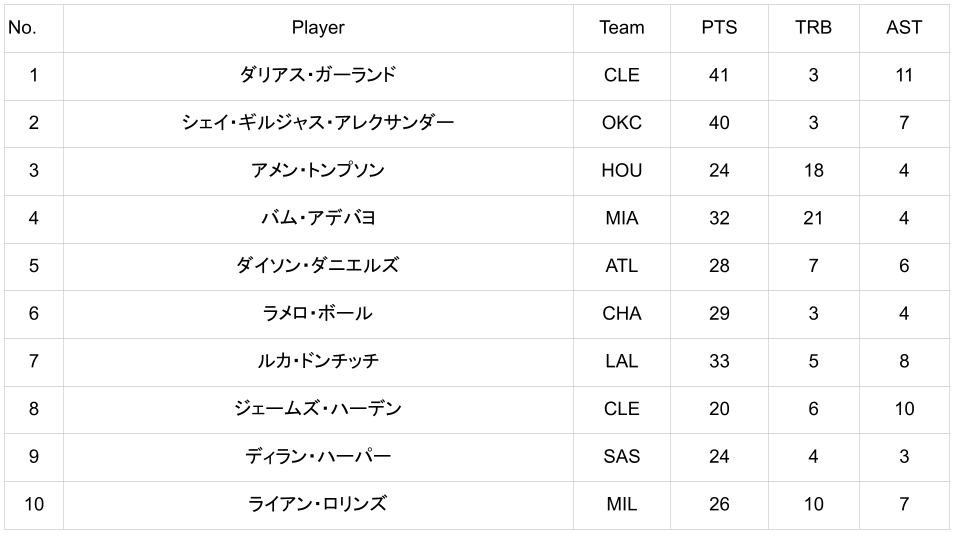Click the TRB column header
The image size is (960, 540).
(813, 28)
